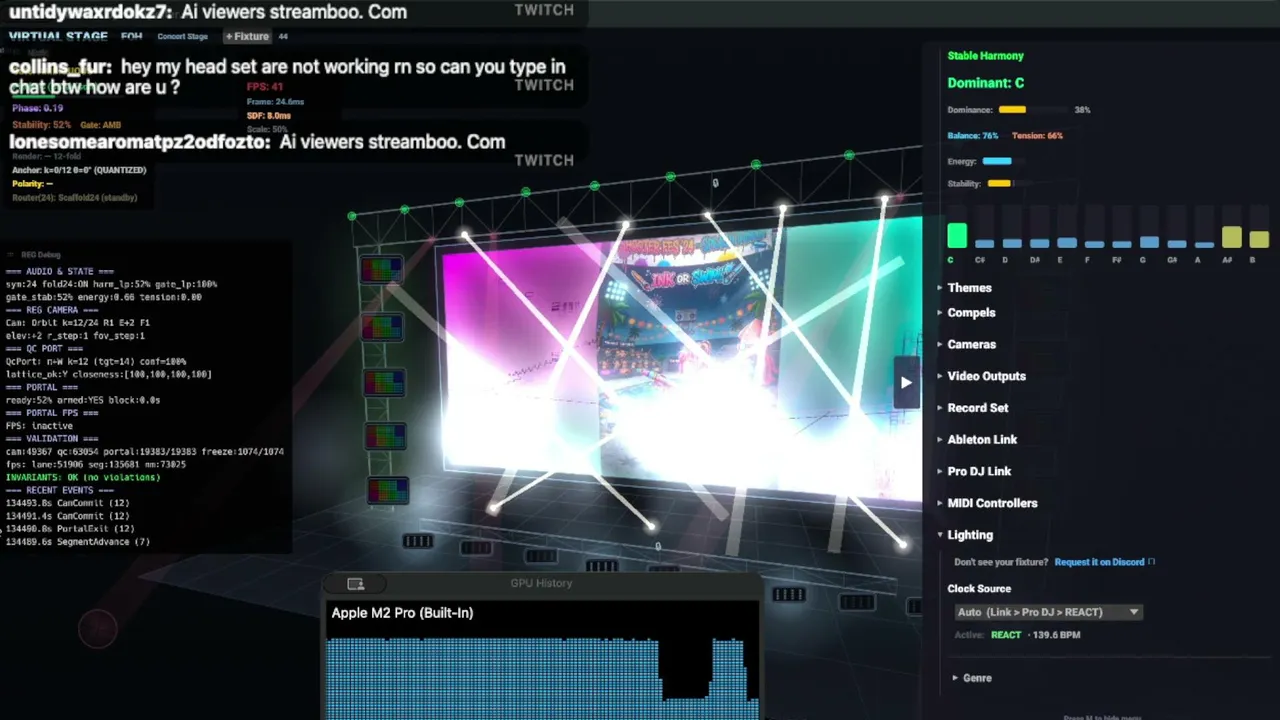Click the 'FPS: 41' readout
1280x720 pixels.
265,87
